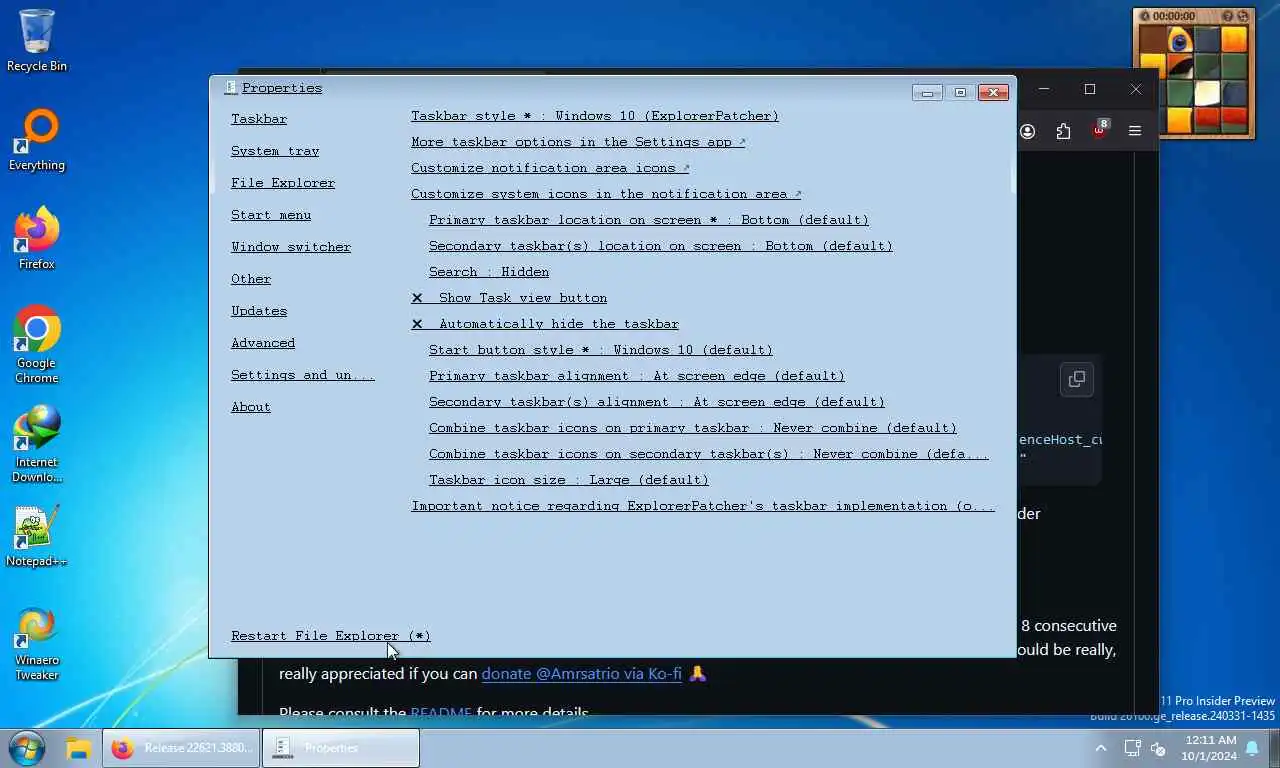
Task: Click the Properties window title icon
Action: pos(230,88)
